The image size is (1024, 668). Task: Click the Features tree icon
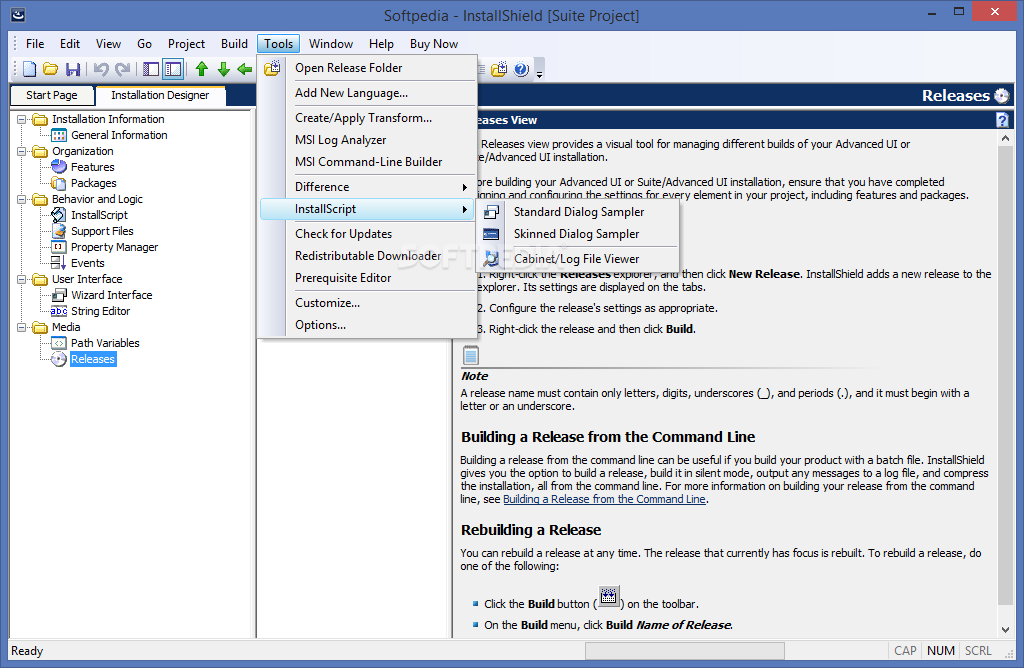pos(59,167)
